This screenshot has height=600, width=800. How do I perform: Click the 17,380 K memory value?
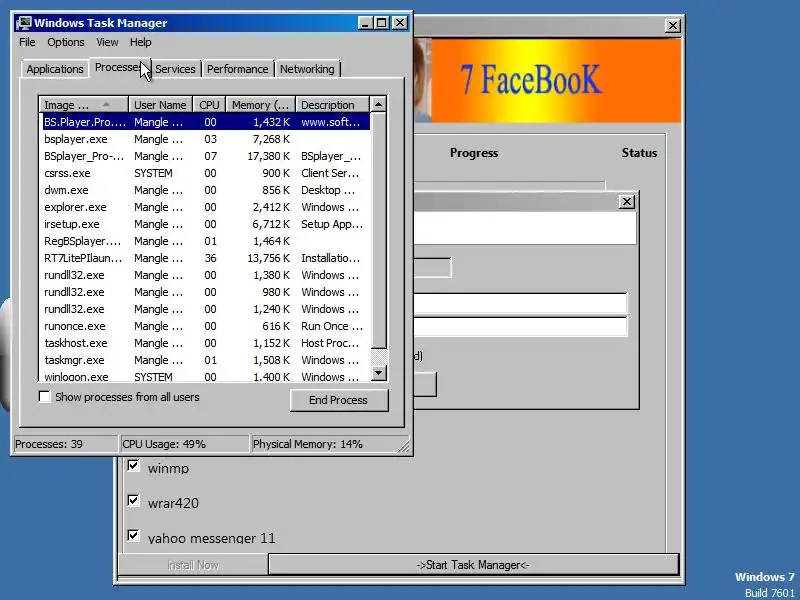pyautogui.click(x=268, y=156)
